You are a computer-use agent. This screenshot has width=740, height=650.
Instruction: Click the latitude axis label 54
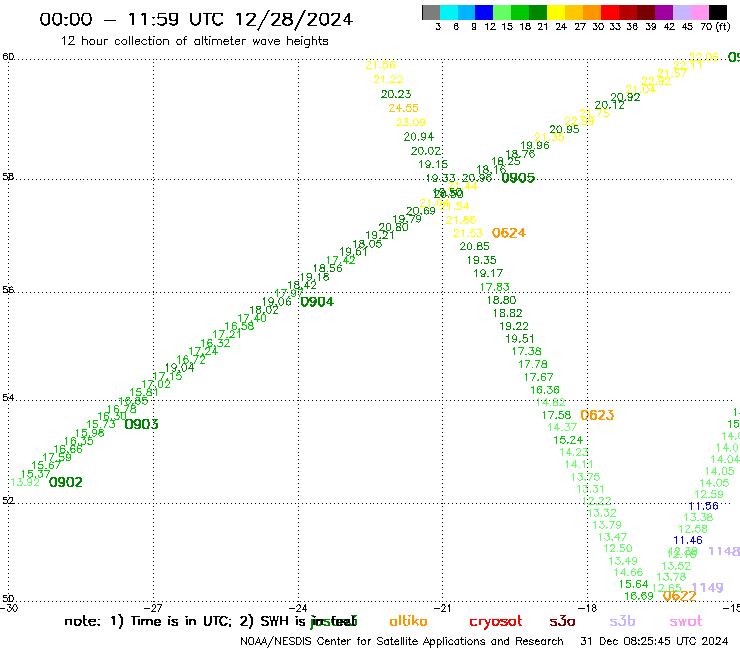pos(8,397)
